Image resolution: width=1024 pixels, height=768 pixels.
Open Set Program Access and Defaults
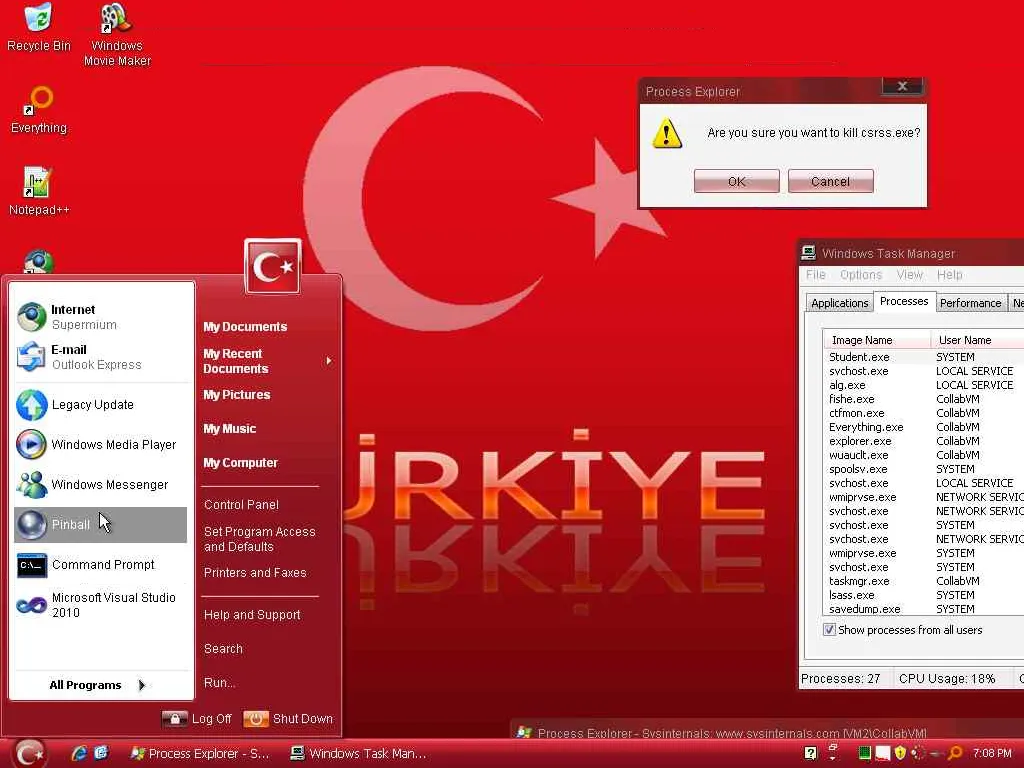259,539
